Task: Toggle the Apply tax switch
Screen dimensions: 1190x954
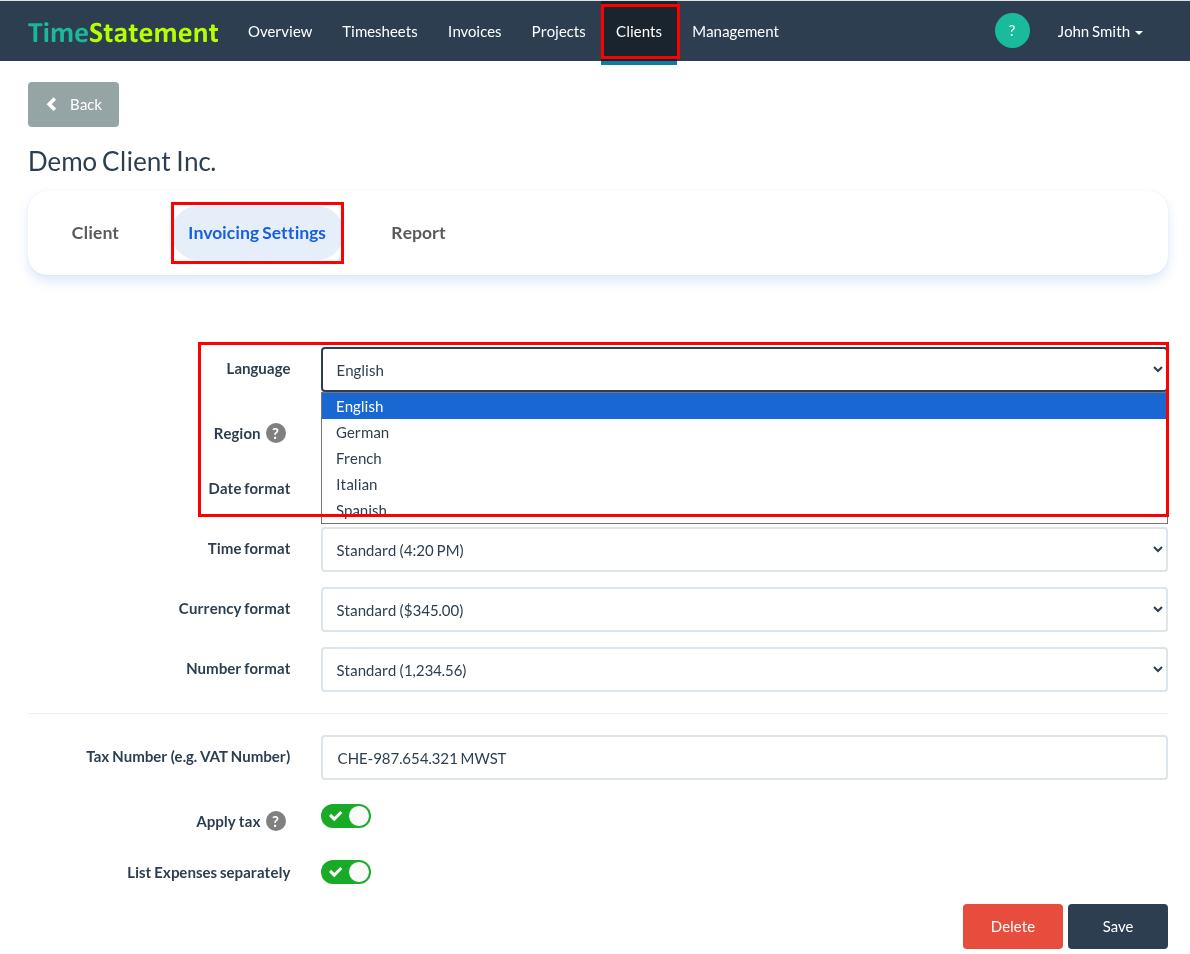Action: click(x=346, y=816)
